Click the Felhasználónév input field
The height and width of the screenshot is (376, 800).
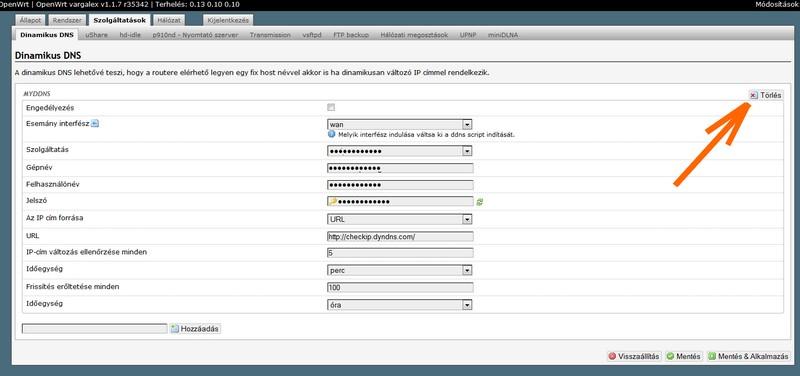(x=400, y=185)
